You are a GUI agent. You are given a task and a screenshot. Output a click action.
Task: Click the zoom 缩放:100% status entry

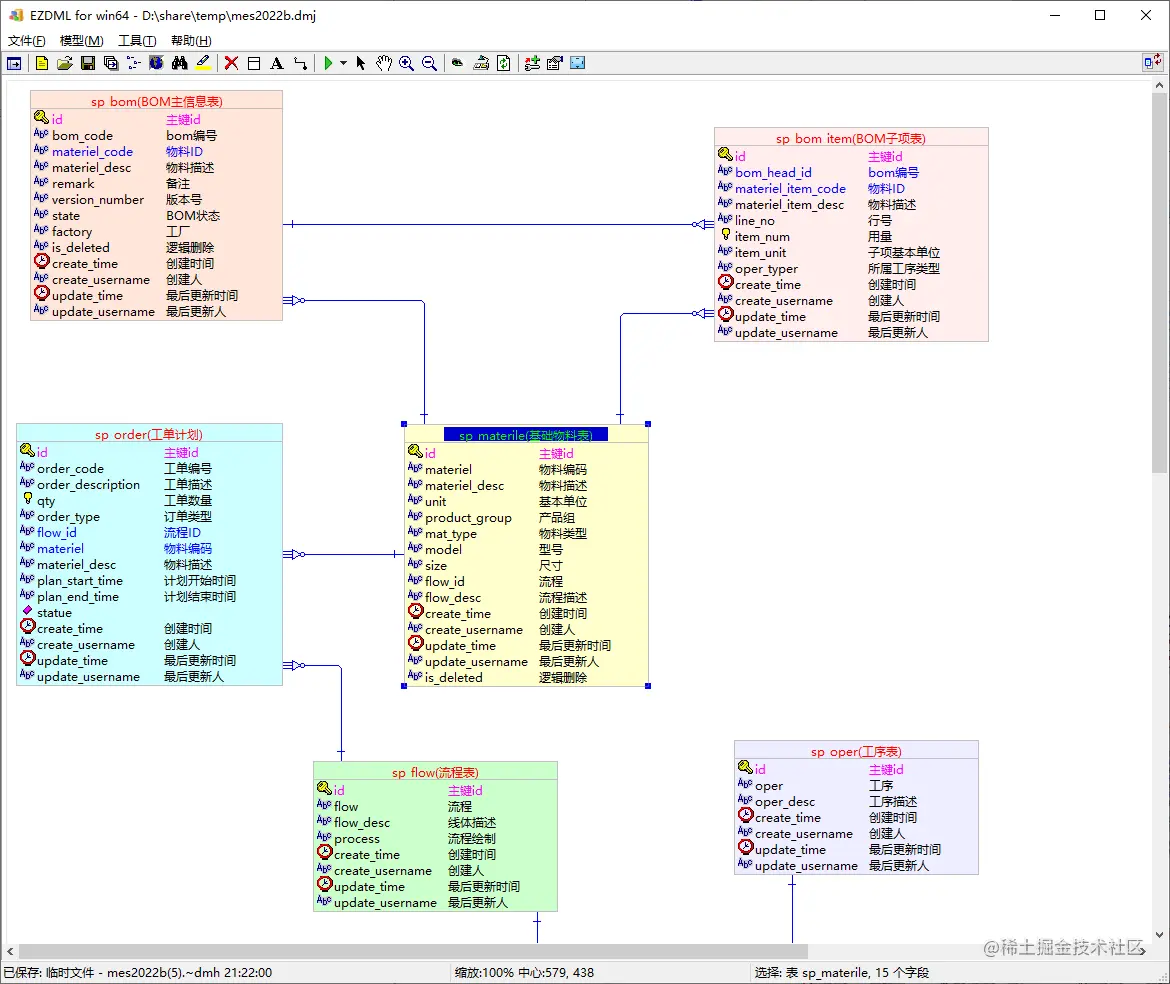click(x=484, y=973)
